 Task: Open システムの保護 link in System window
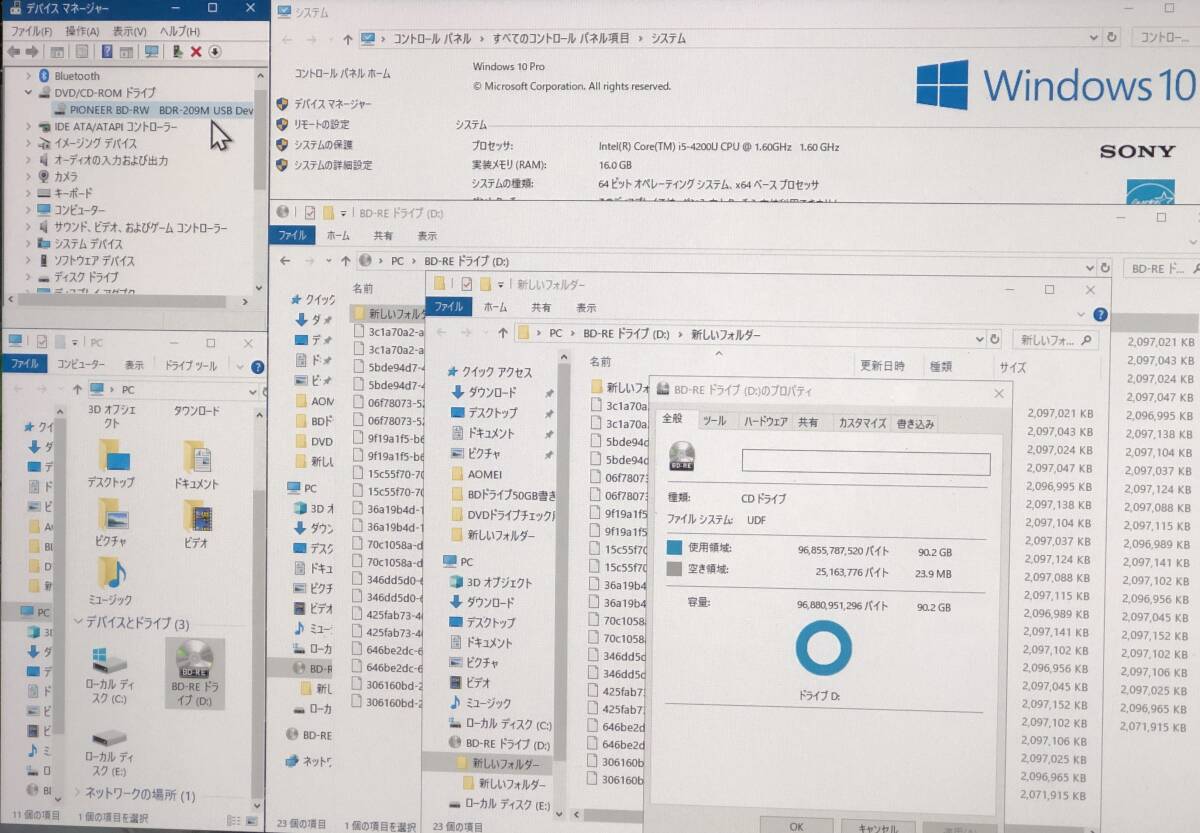pos(323,144)
